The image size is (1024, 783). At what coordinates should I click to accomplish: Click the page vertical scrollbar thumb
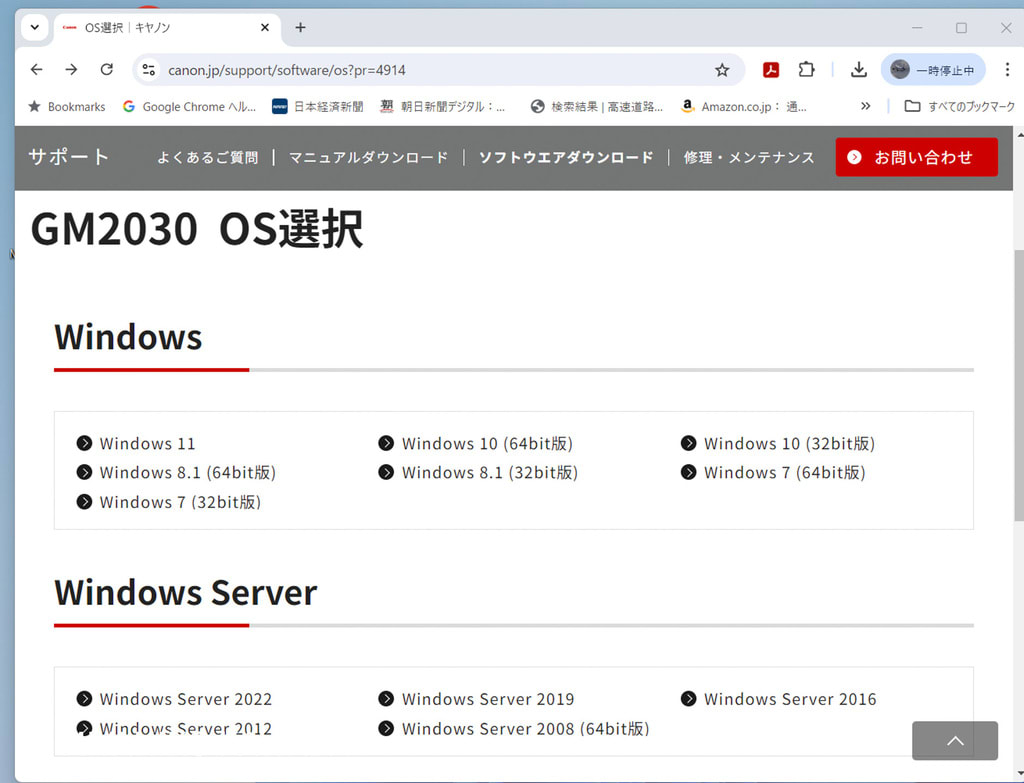1018,385
